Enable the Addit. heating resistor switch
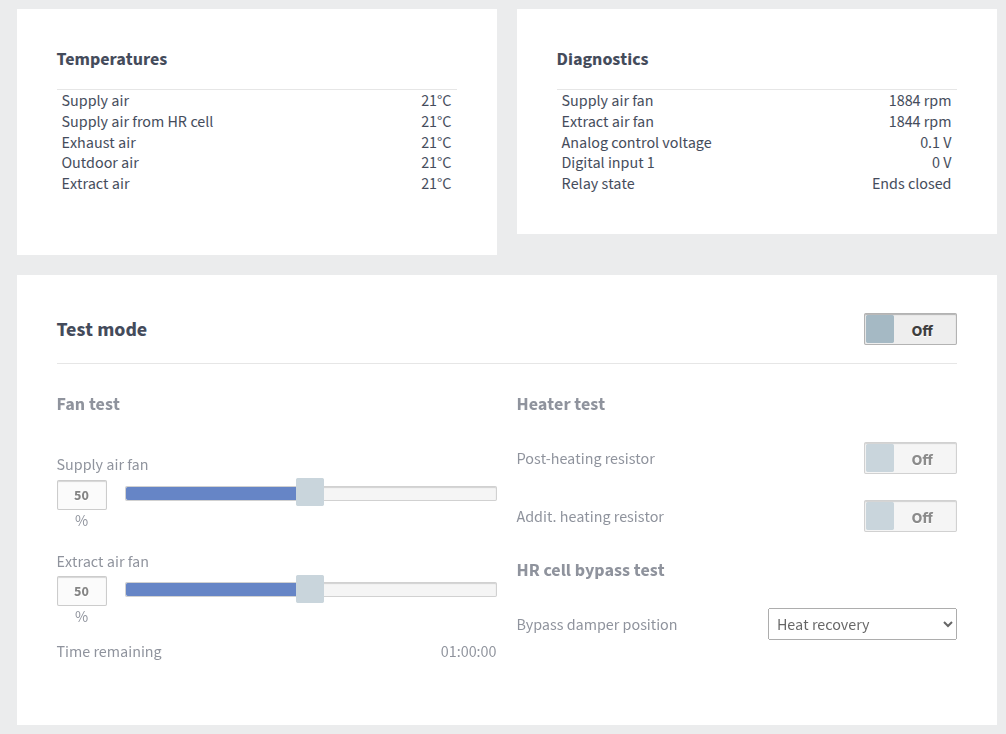 910,517
